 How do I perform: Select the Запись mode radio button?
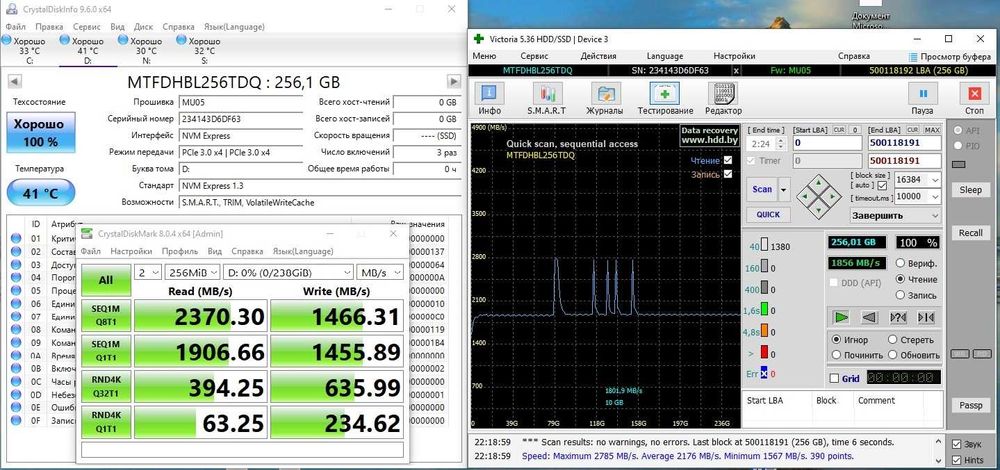pyautogui.click(x=901, y=295)
